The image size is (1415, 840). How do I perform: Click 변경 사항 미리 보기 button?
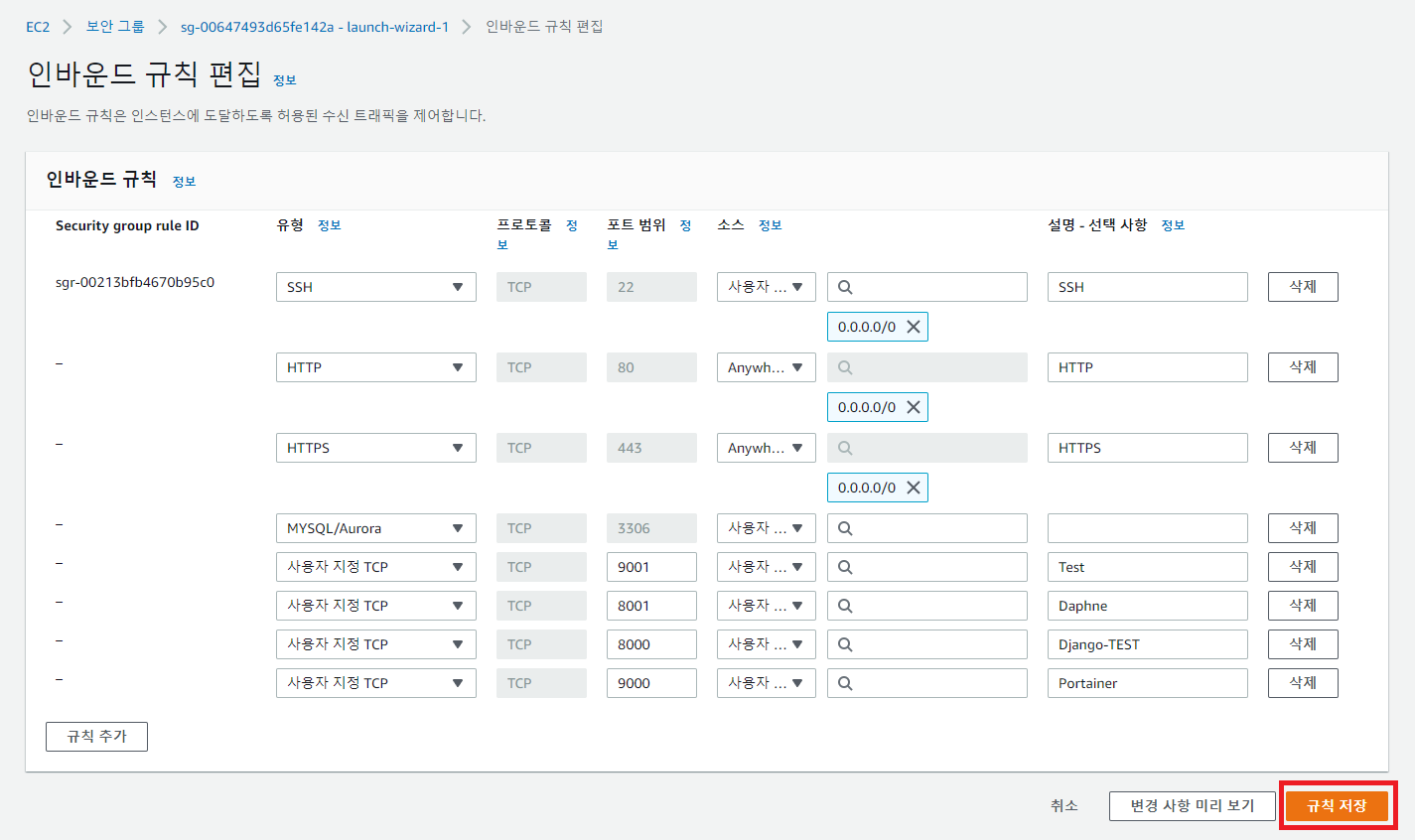[x=1193, y=806]
